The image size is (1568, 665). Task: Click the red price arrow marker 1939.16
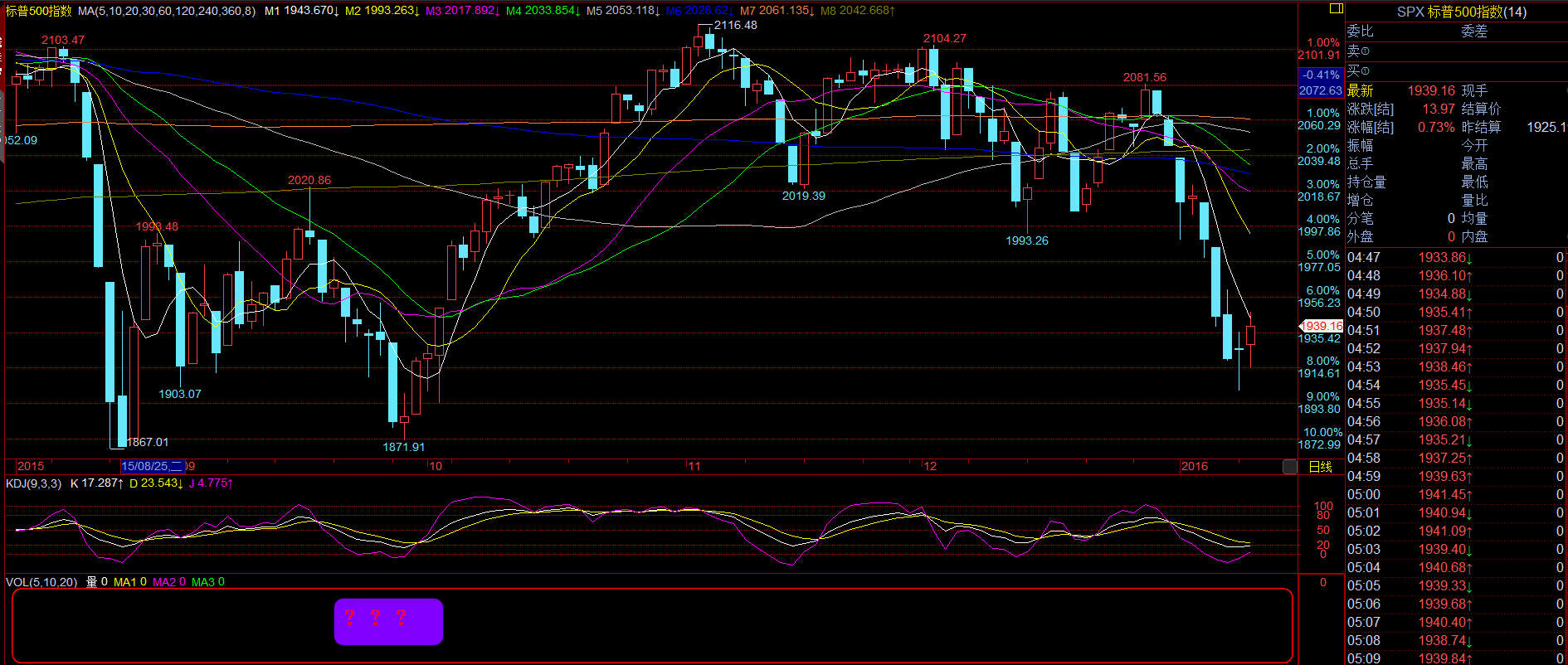point(1321,326)
